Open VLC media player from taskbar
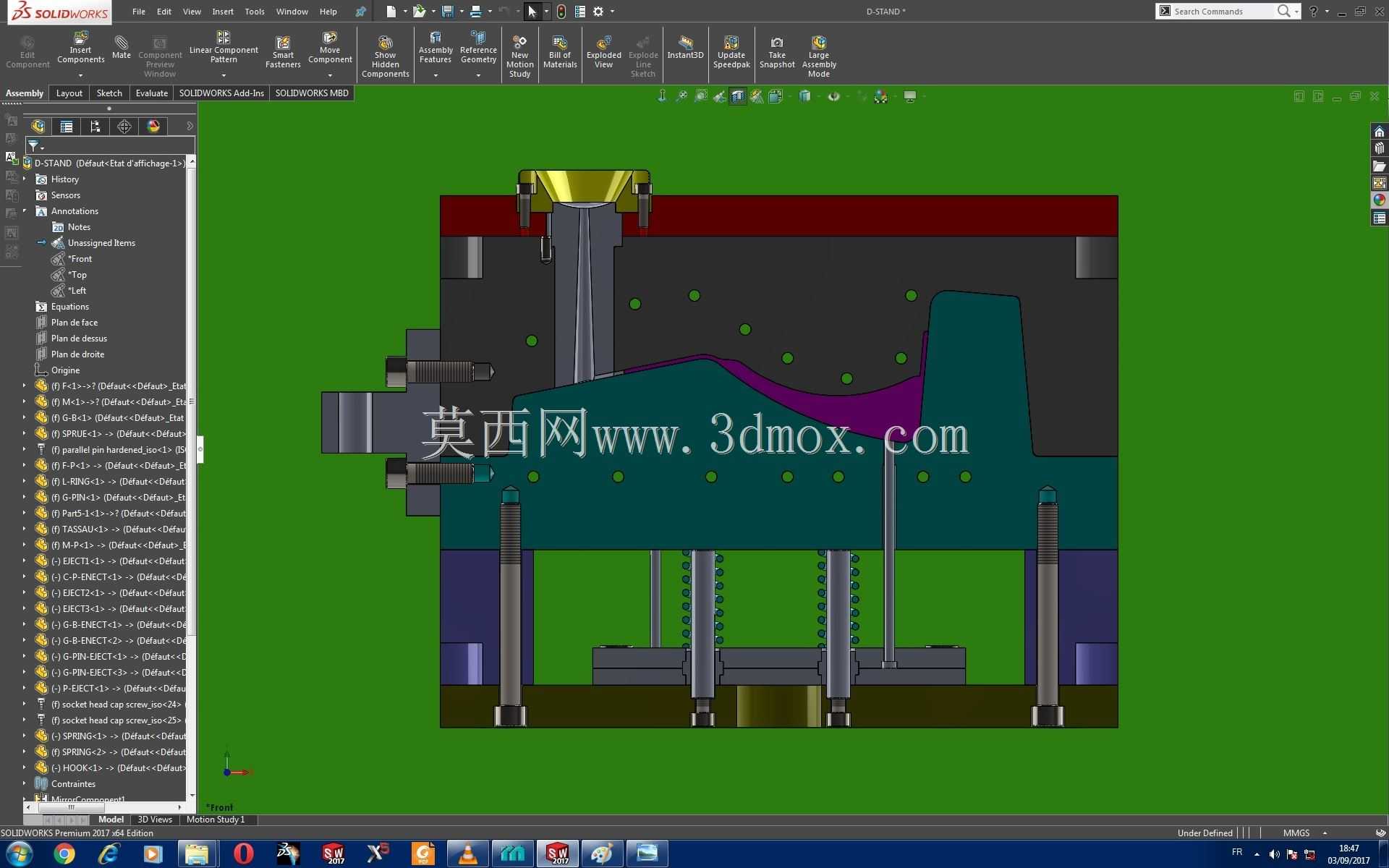 468,854
